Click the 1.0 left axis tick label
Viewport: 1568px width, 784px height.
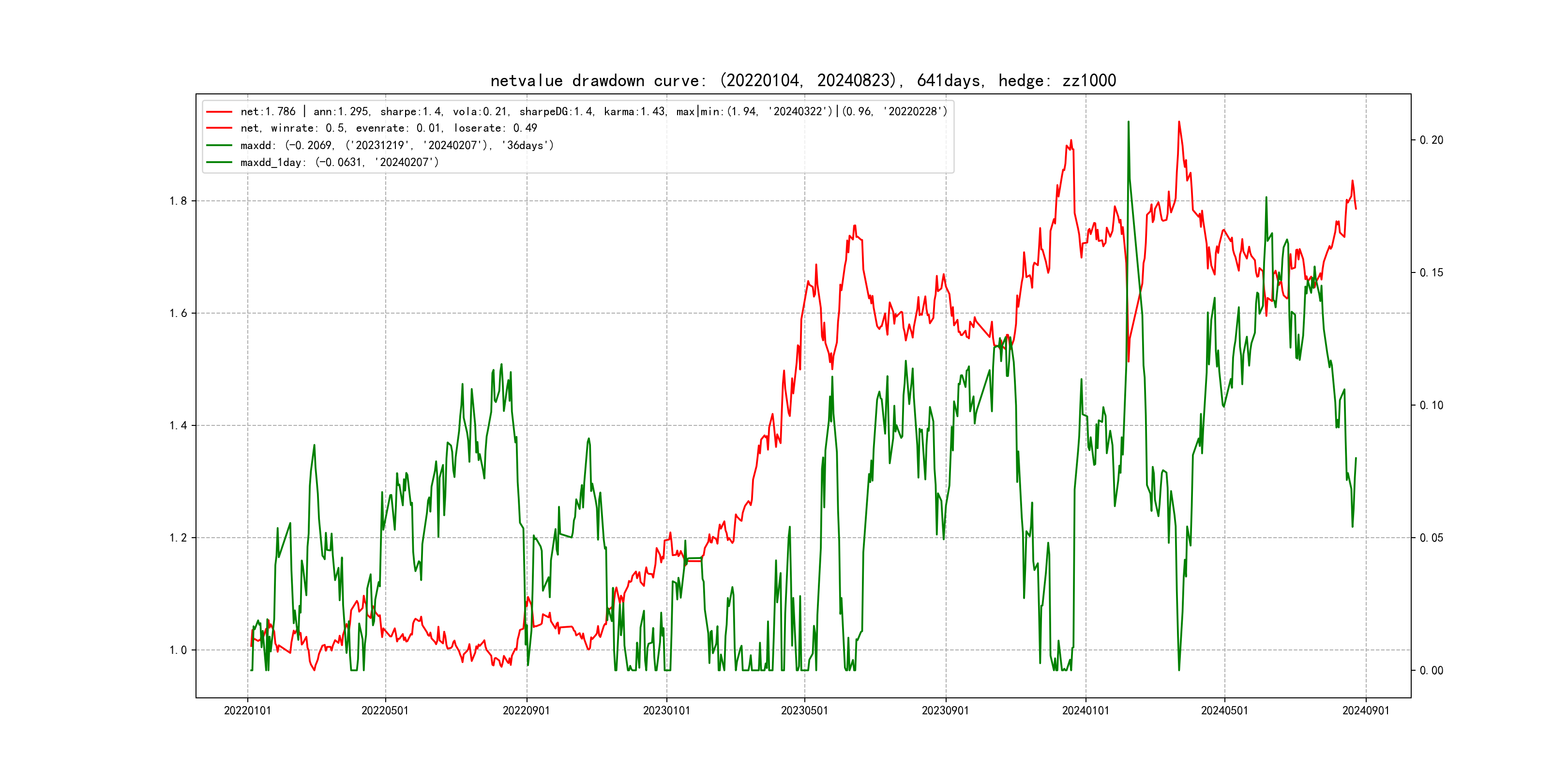(178, 650)
